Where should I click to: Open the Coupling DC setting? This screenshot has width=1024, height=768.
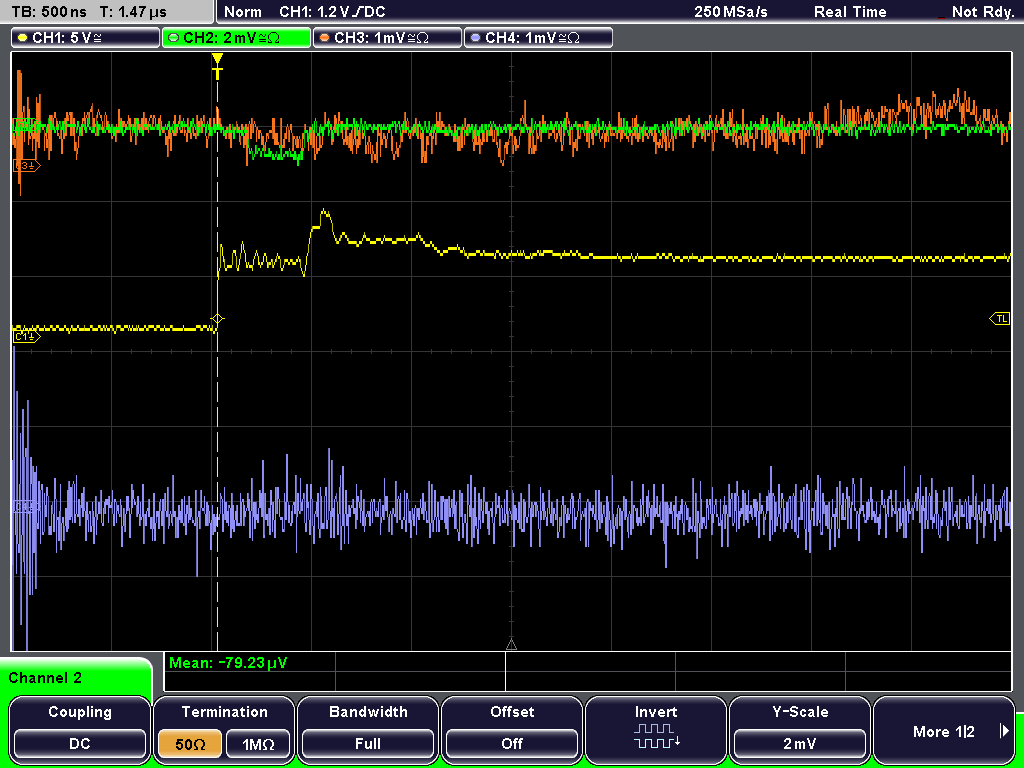80,744
